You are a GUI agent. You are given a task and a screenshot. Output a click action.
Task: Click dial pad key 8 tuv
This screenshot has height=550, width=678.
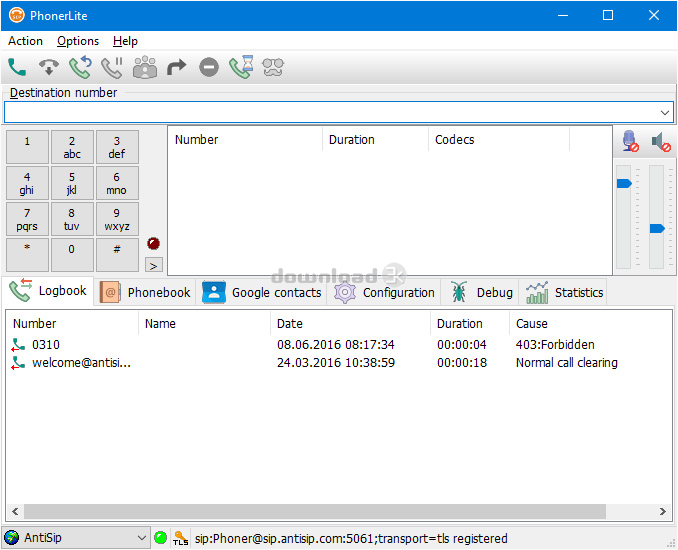[x=72, y=219]
